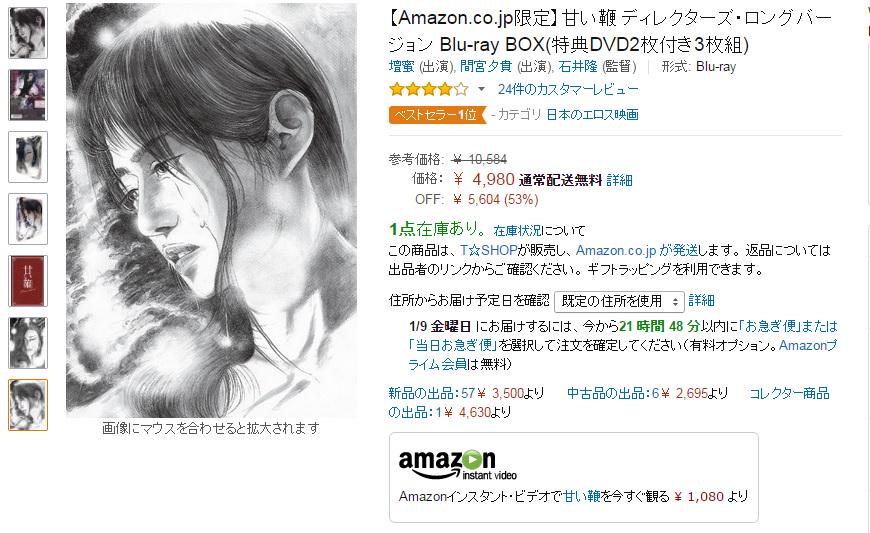This screenshot has height=533, width=870.
Task: Select the first product thumbnail image
Action: pos(28,33)
